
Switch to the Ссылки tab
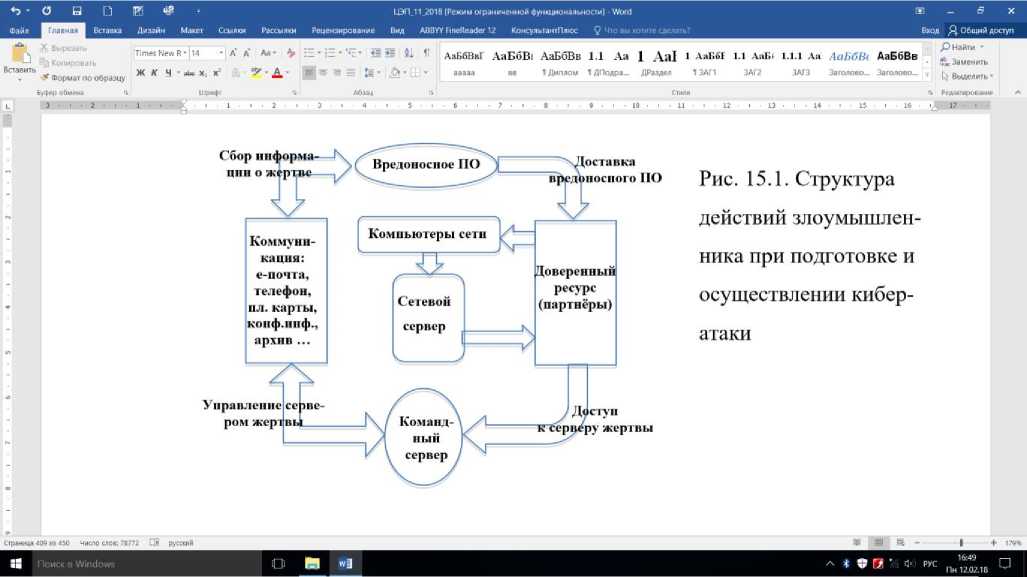point(232,30)
